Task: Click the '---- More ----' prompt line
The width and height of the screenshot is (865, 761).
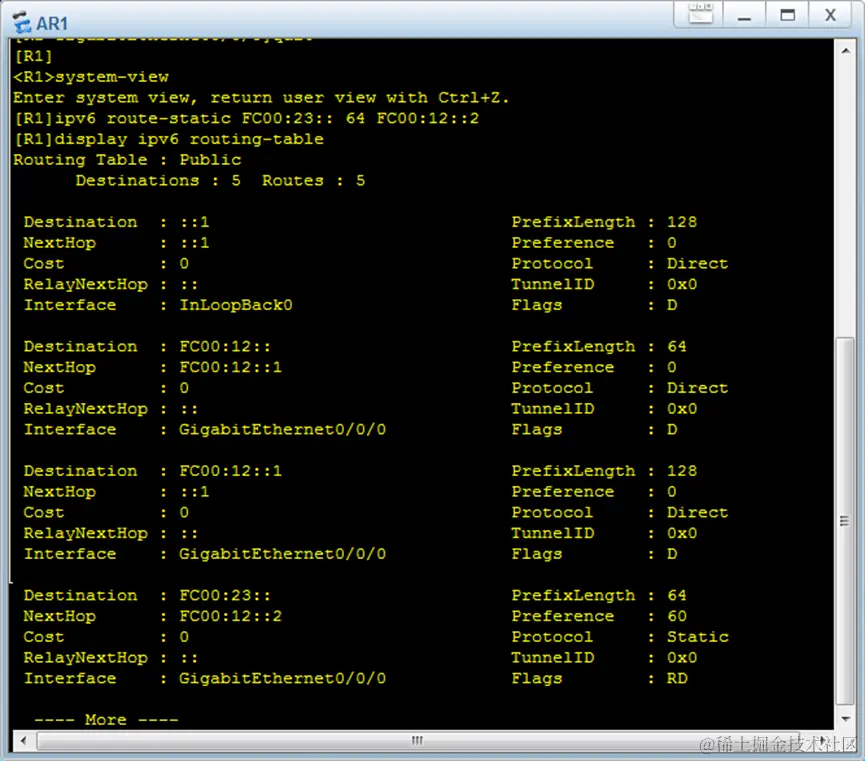Action: (x=106, y=720)
